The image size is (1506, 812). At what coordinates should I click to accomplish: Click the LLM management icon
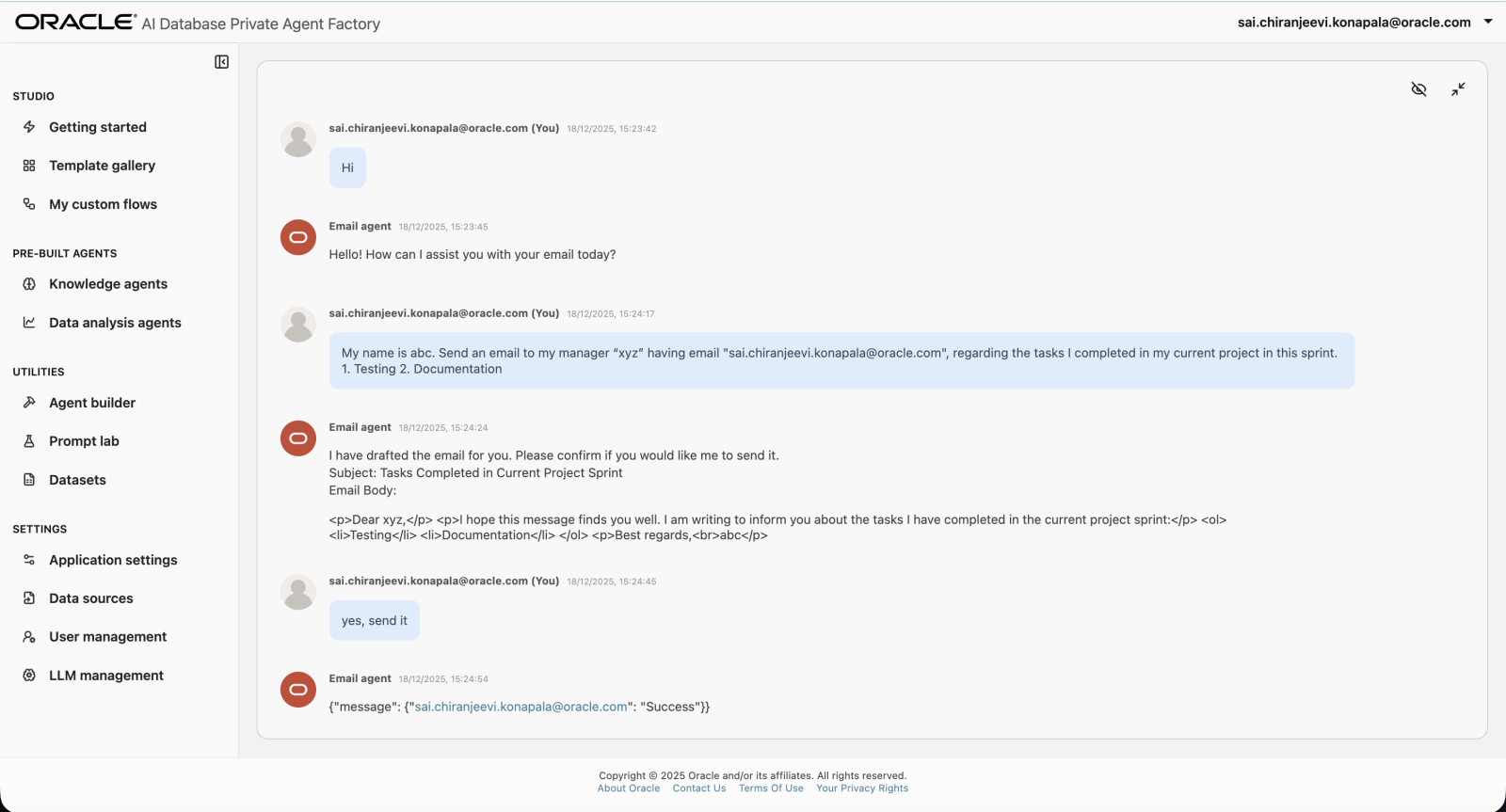[x=29, y=676]
